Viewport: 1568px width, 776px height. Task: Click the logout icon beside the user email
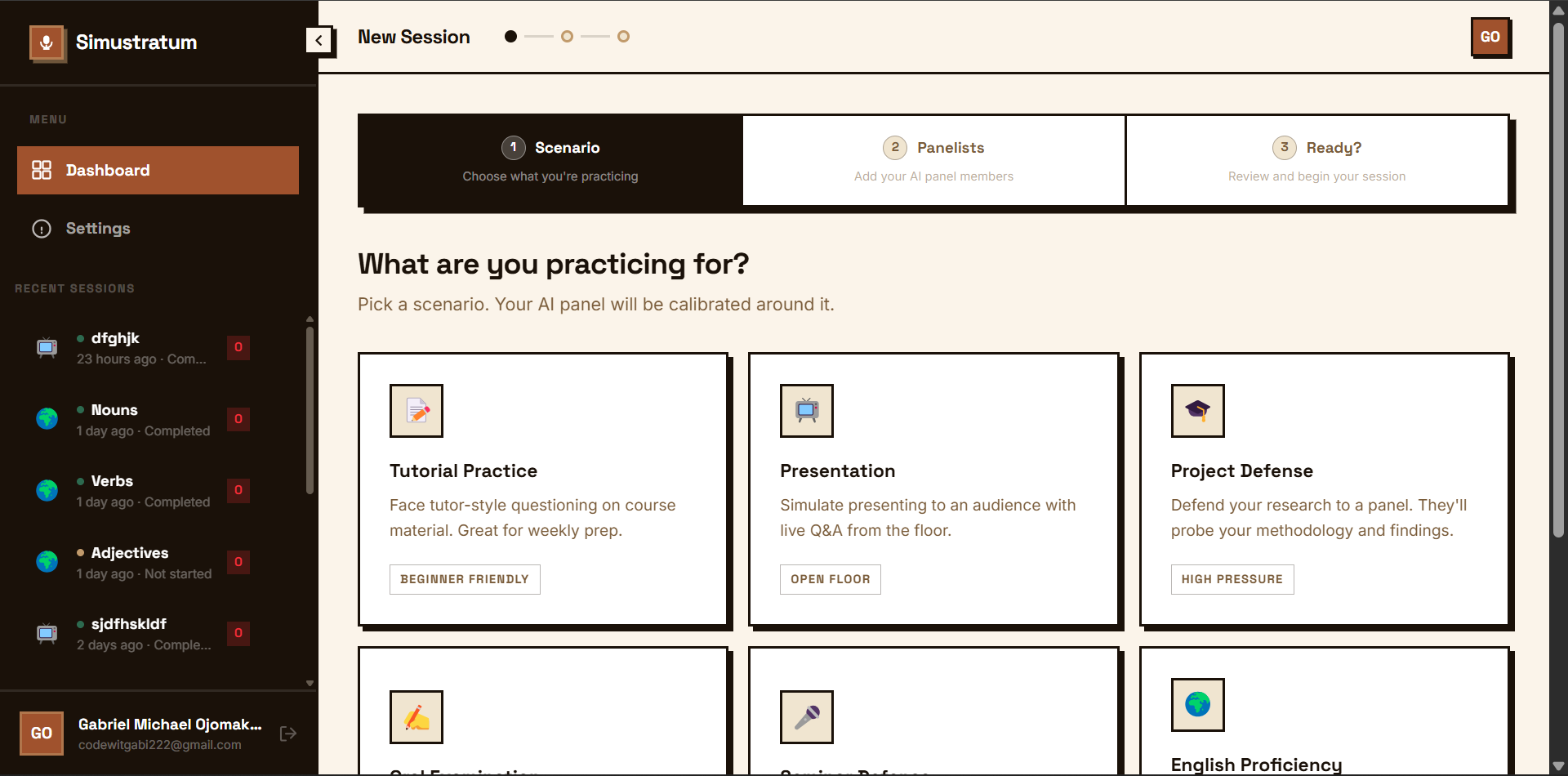coord(287,734)
